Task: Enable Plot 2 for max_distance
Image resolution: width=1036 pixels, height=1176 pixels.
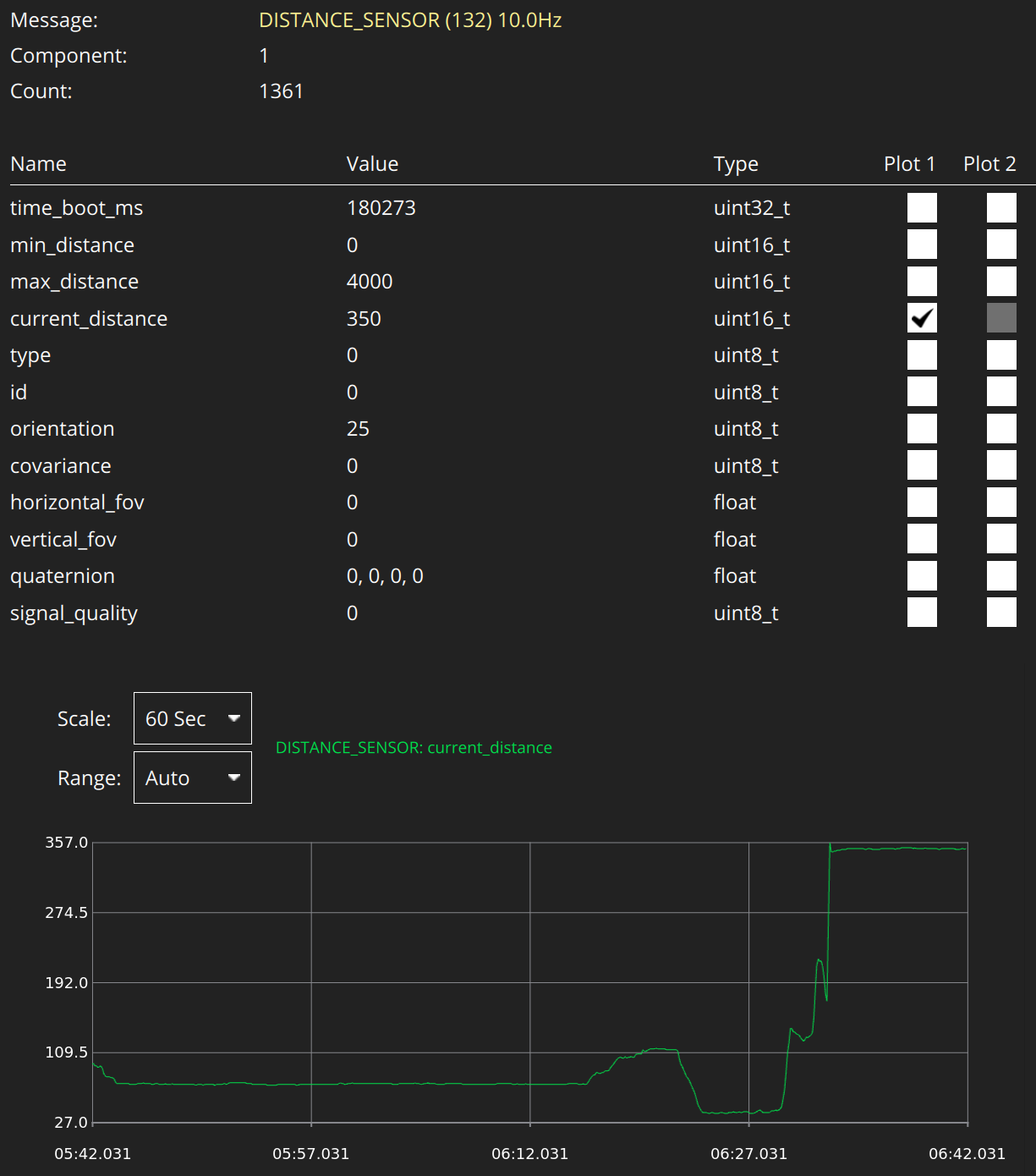Action: (x=1001, y=282)
